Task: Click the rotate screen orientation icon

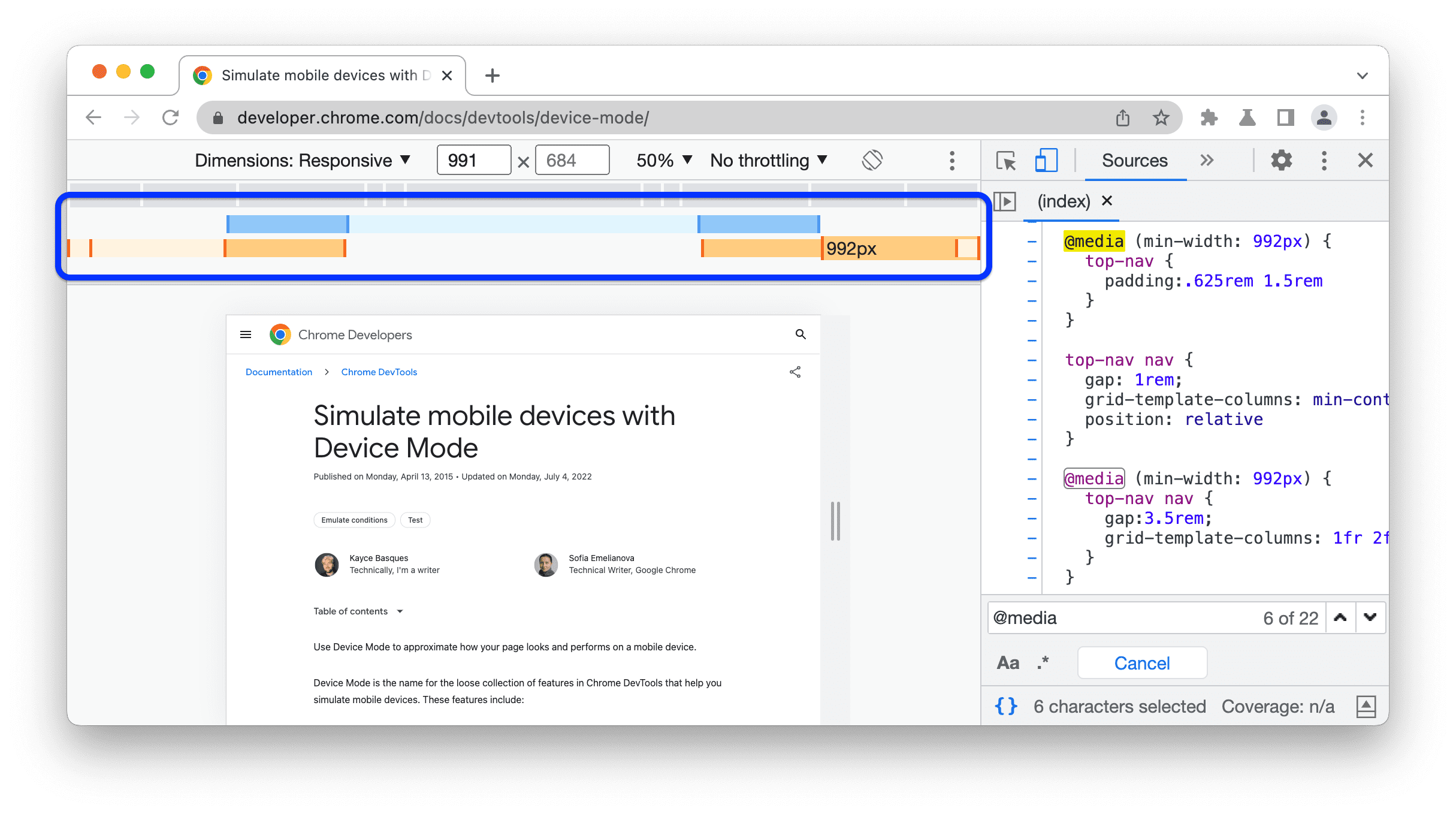Action: pyautogui.click(x=871, y=159)
